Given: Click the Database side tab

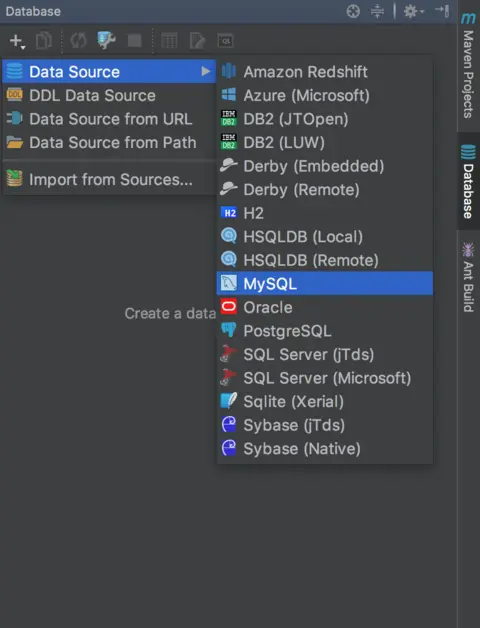Looking at the screenshot, I should point(468,181).
